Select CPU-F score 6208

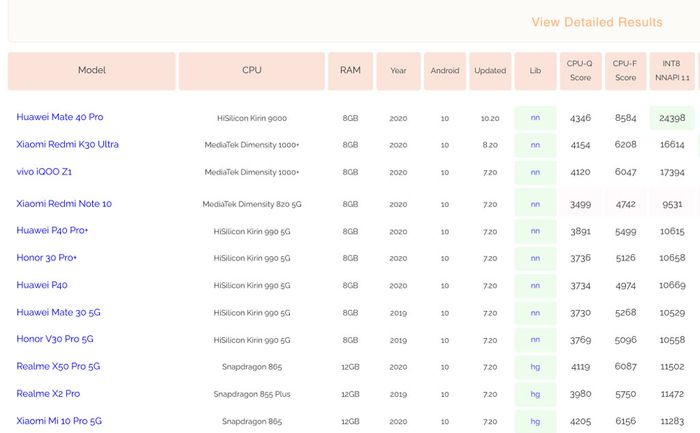coord(625,145)
